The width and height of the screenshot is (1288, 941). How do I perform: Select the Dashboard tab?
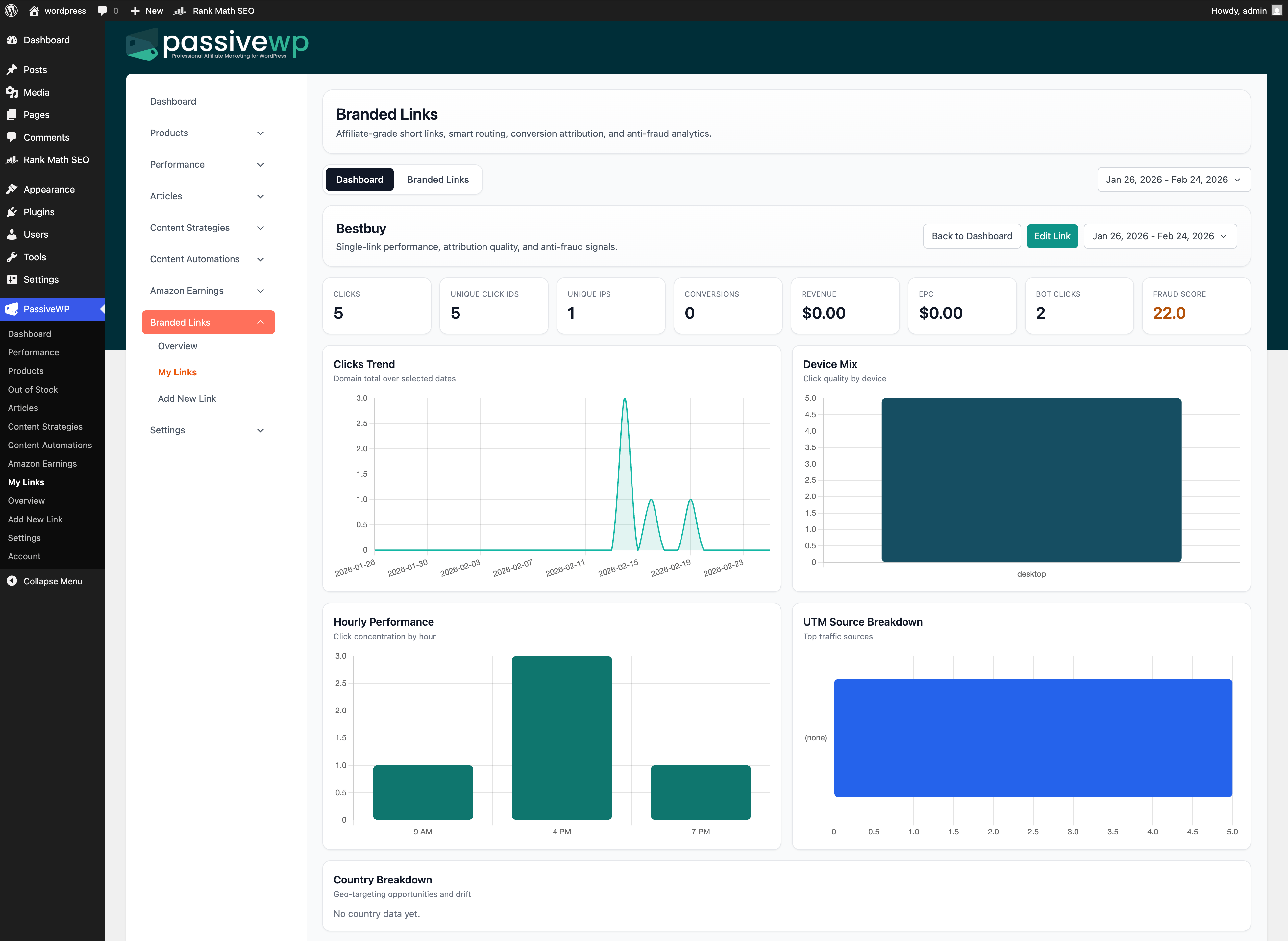[x=359, y=180]
